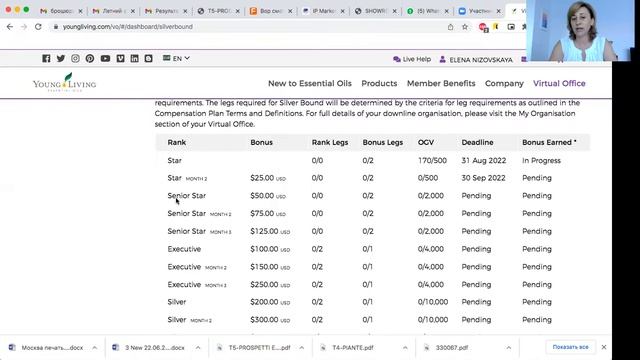Click the 'Bonus Legs' column header

coord(382,142)
